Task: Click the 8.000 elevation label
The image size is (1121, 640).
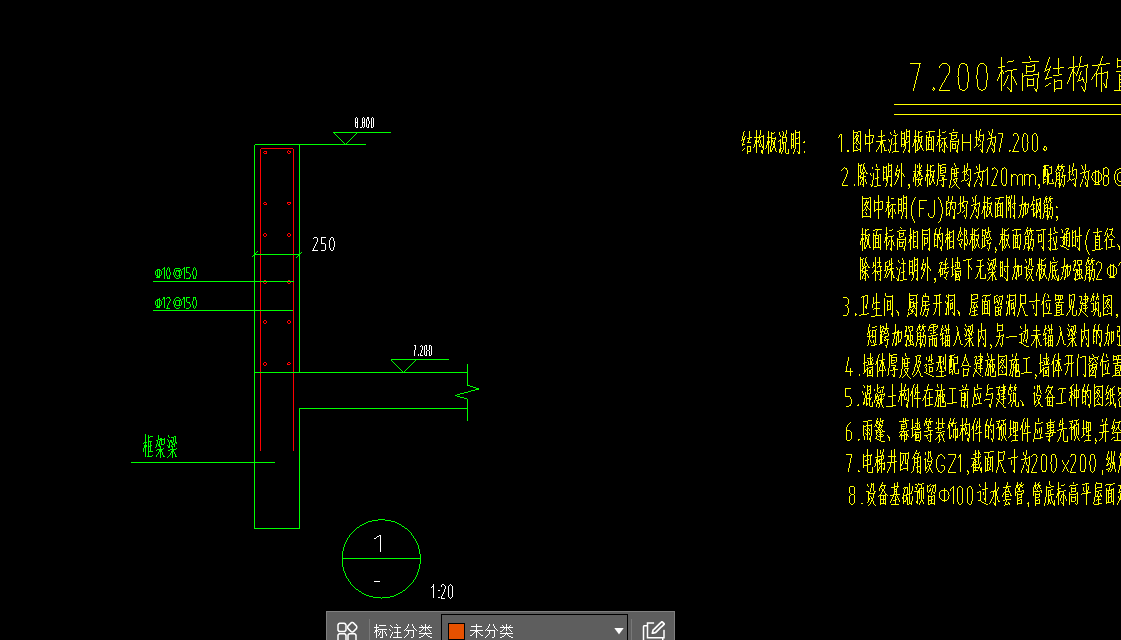Action: point(364,123)
